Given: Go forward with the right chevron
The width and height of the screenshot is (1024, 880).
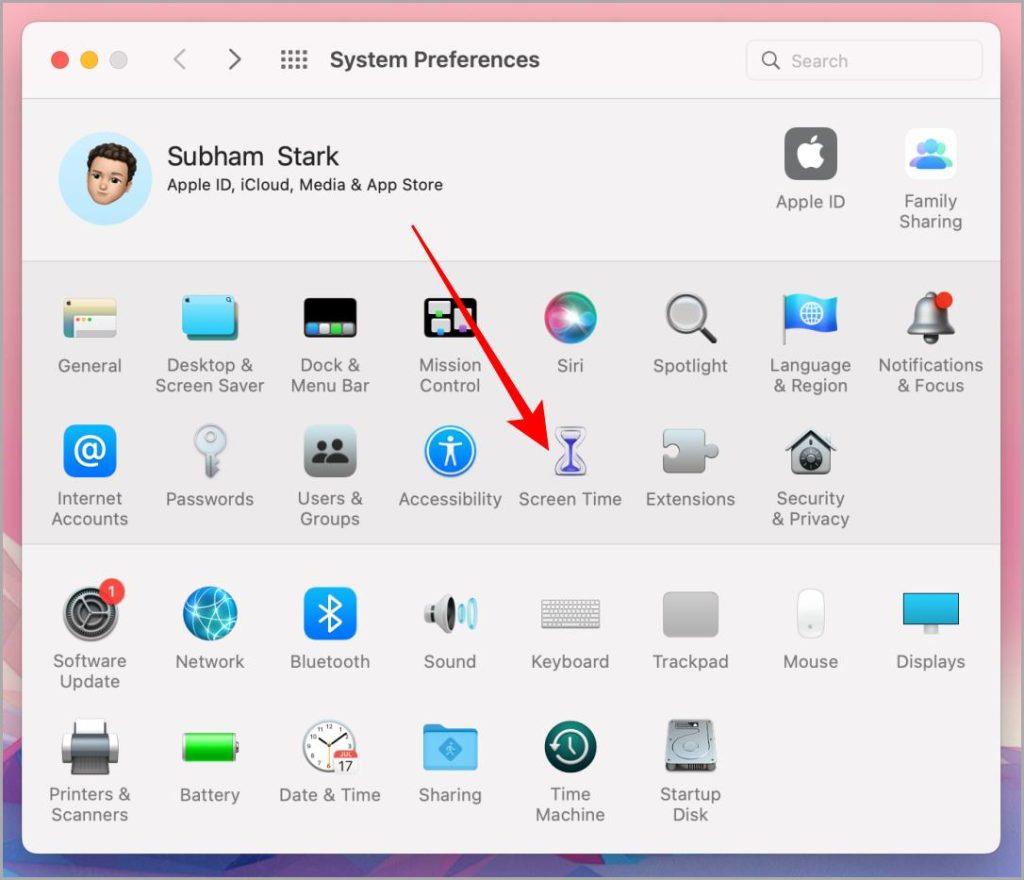Looking at the screenshot, I should coord(234,59).
